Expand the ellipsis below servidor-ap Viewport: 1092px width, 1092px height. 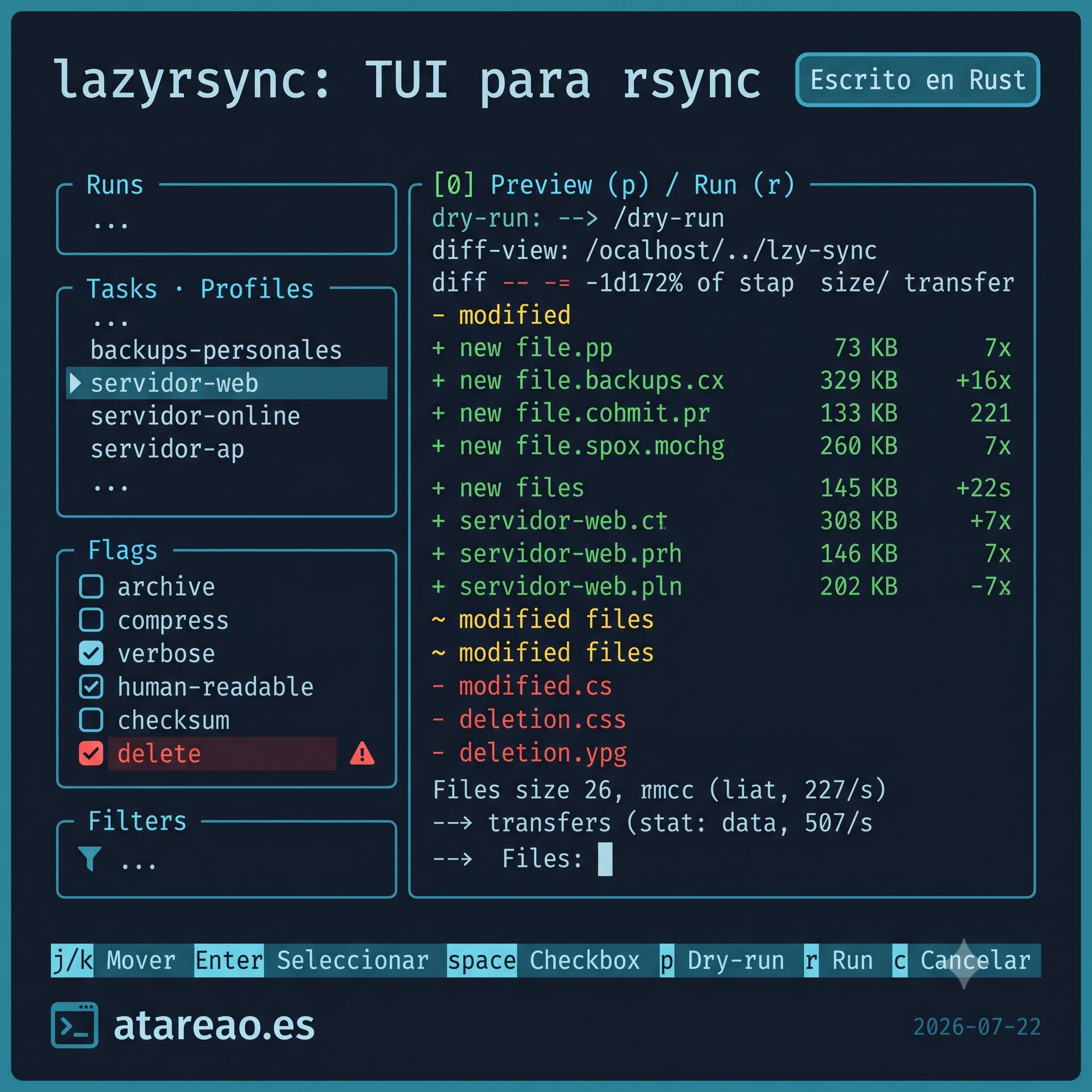[111, 488]
